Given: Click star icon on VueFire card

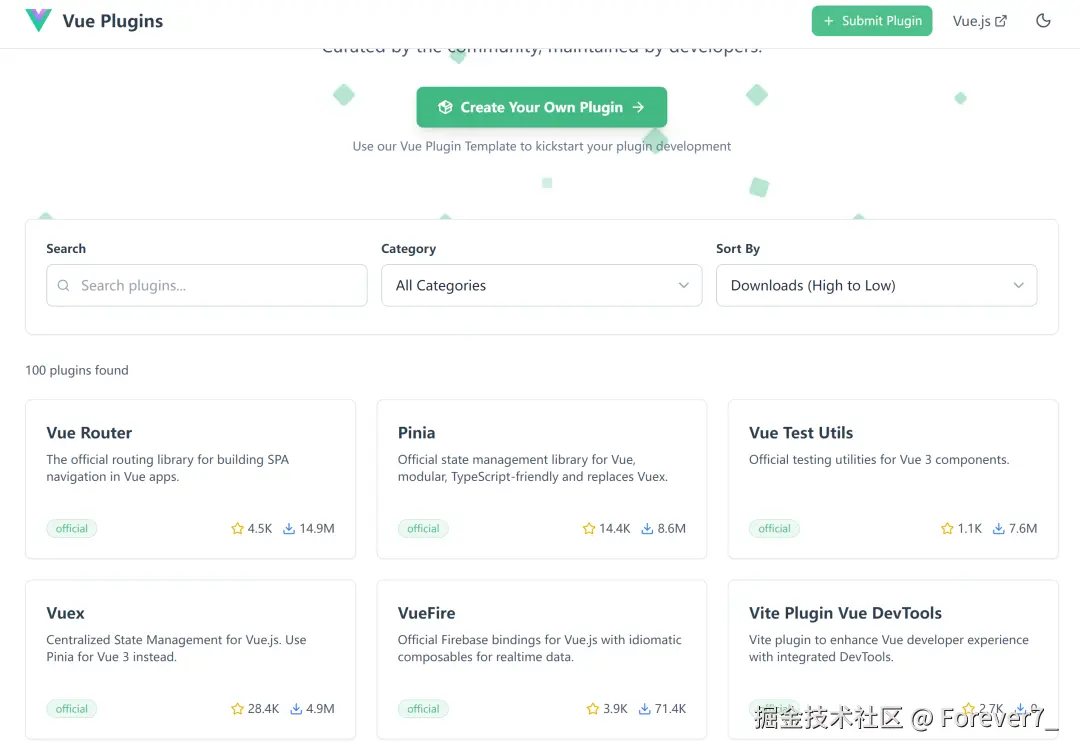Looking at the screenshot, I should [593, 709].
